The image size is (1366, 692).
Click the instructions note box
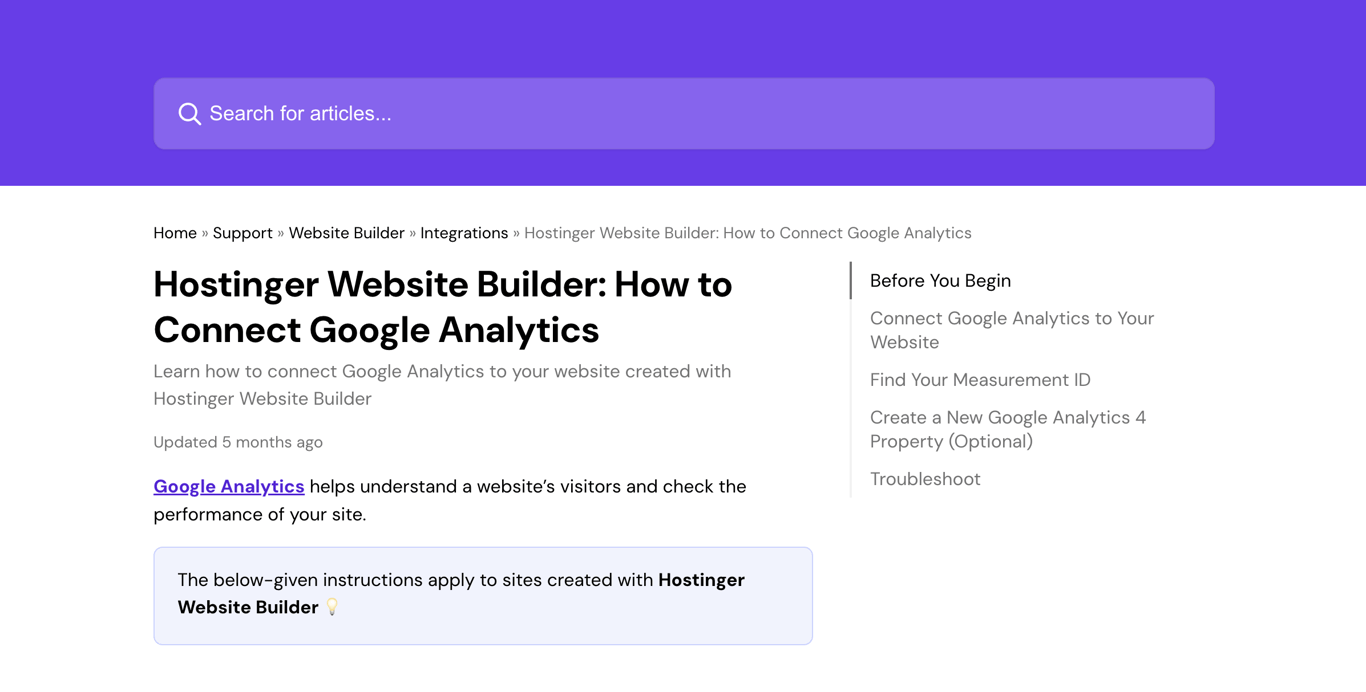pos(483,593)
